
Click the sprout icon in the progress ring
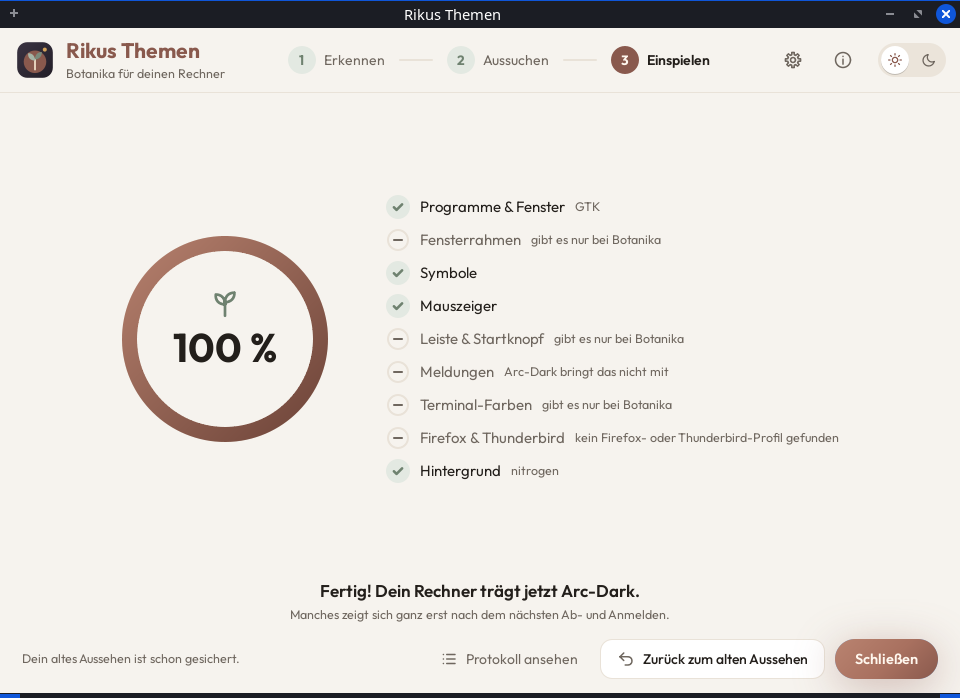(225, 304)
